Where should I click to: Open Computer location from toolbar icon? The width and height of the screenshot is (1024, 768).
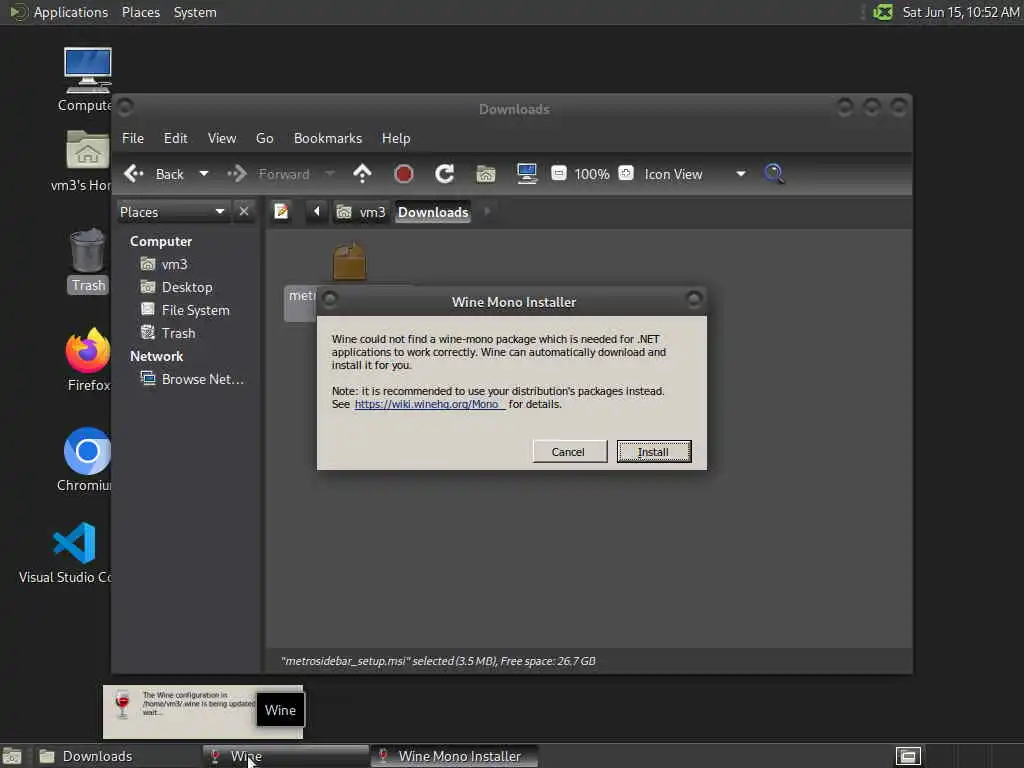coord(527,174)
